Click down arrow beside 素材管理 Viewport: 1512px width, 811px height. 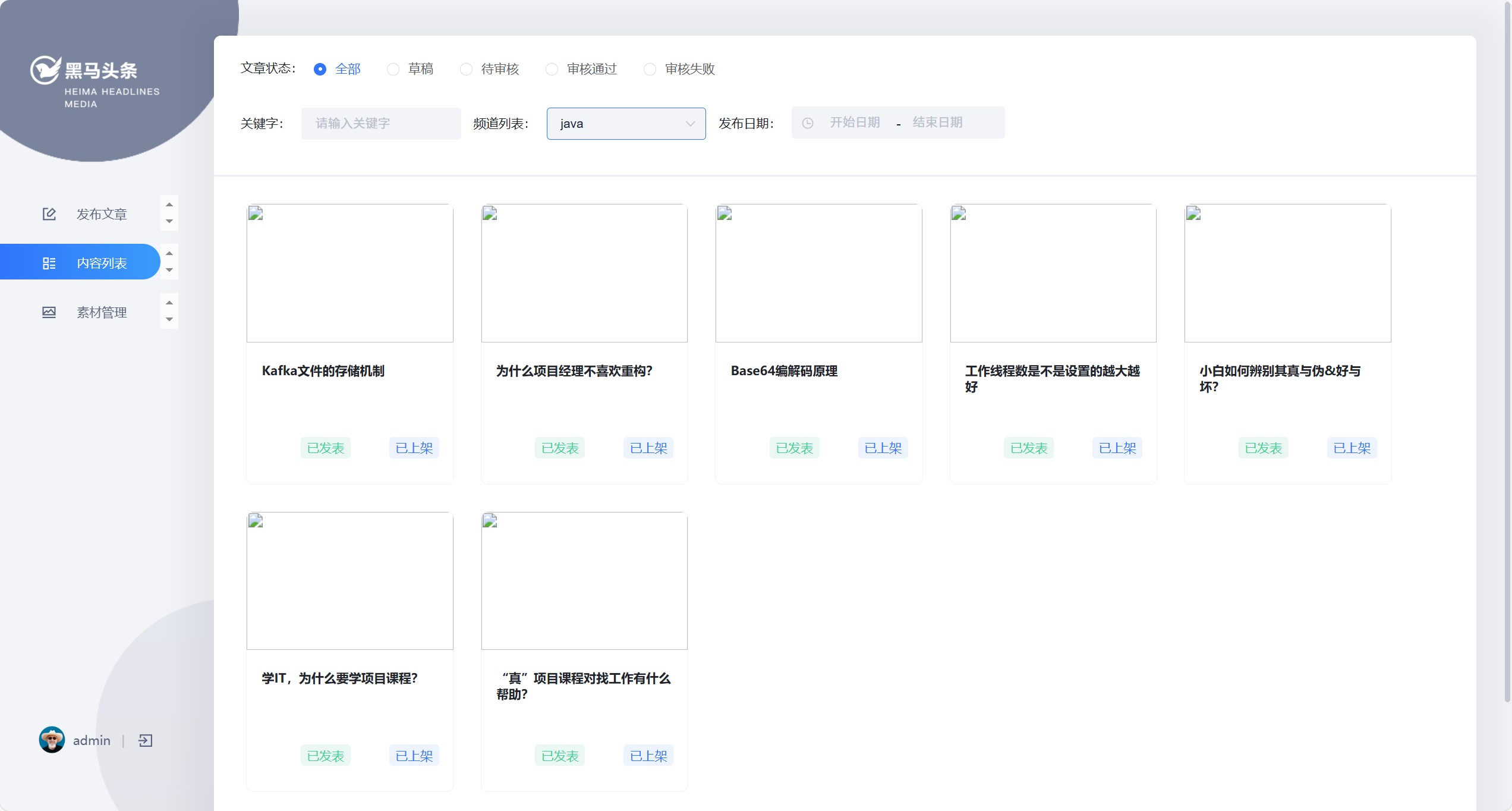coord(169,319)
